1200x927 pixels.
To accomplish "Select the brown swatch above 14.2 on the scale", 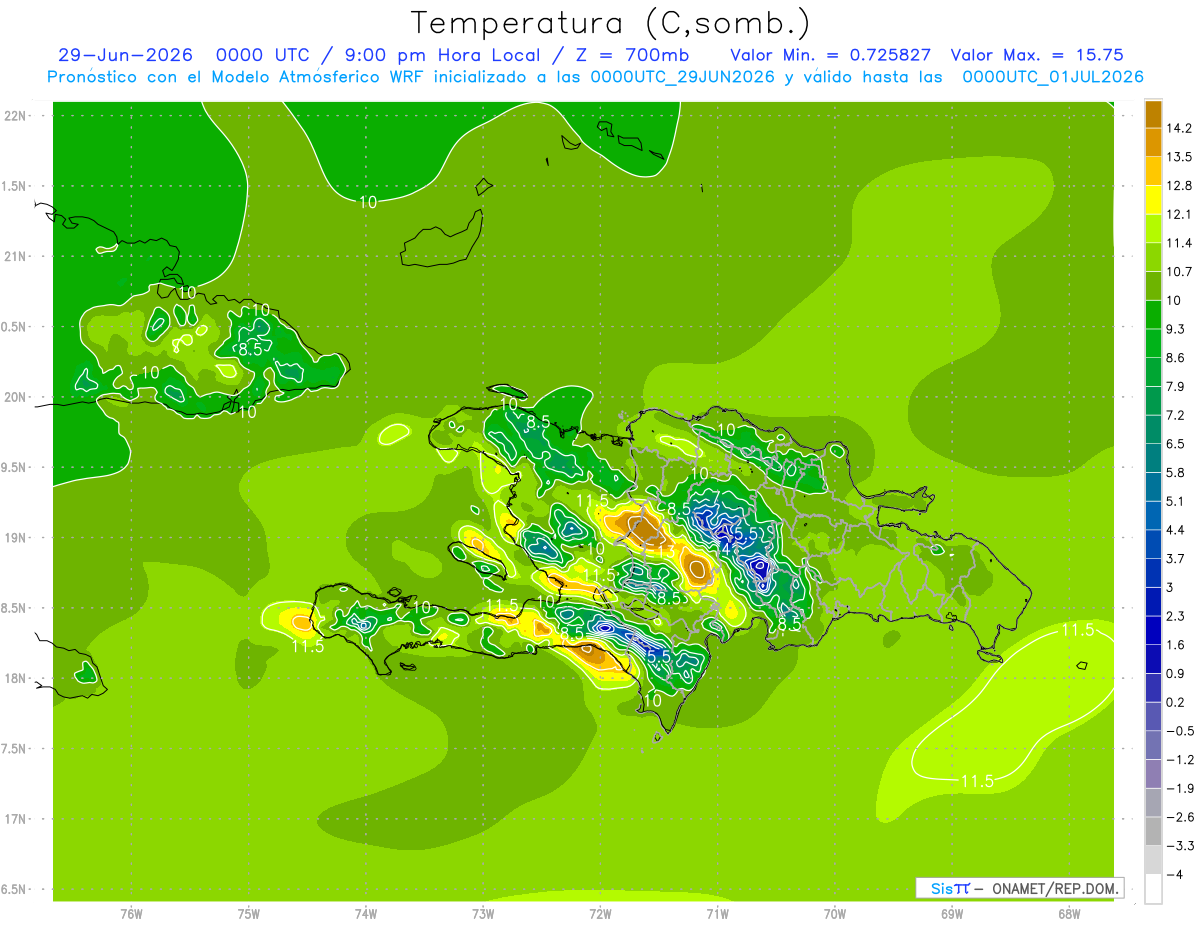I will [1153, 114].
